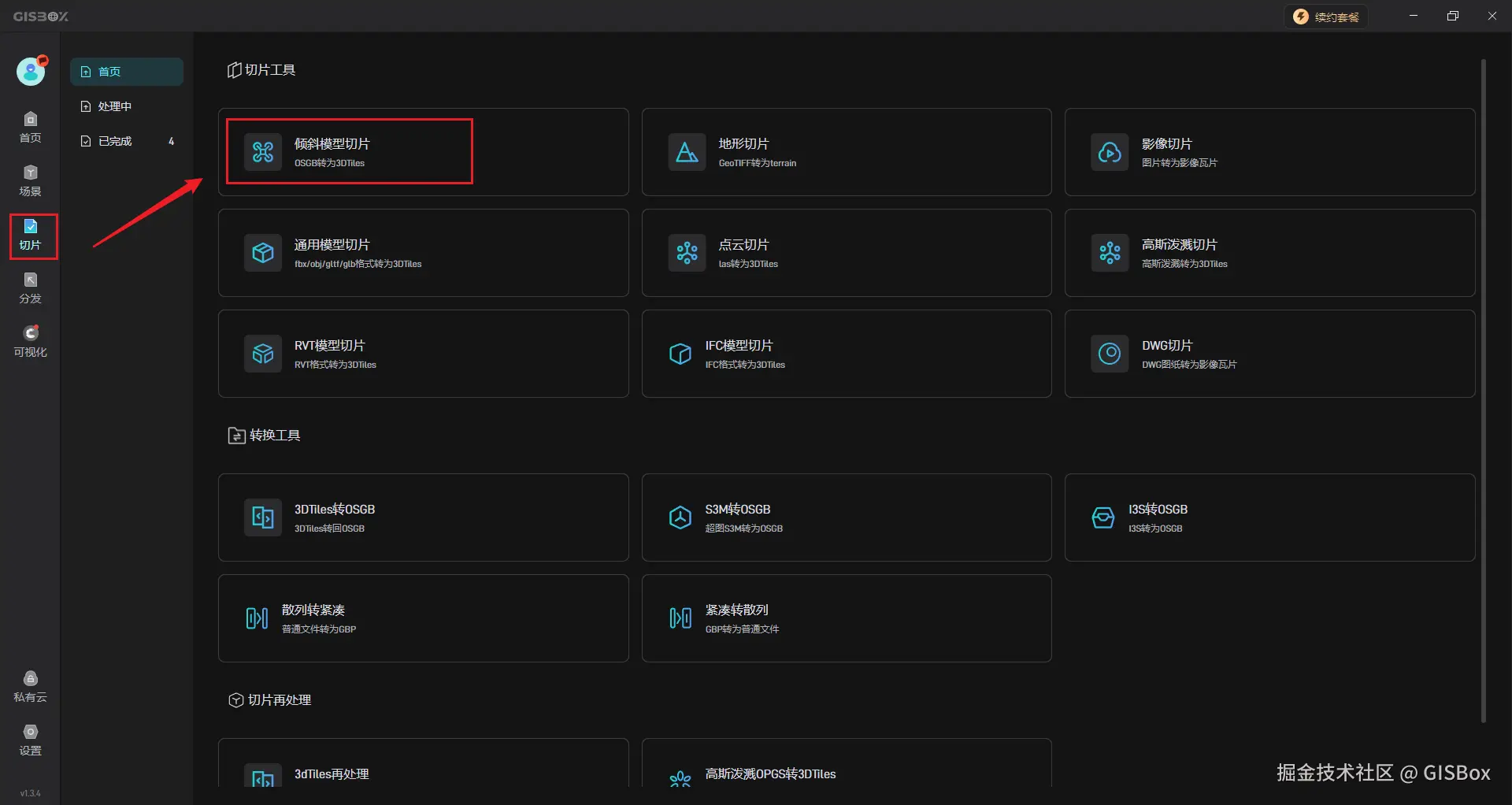The width and height of the screenshot is (1512, 805).
Task: Click the 通用模型切片 cube icon
Action: 263,253
